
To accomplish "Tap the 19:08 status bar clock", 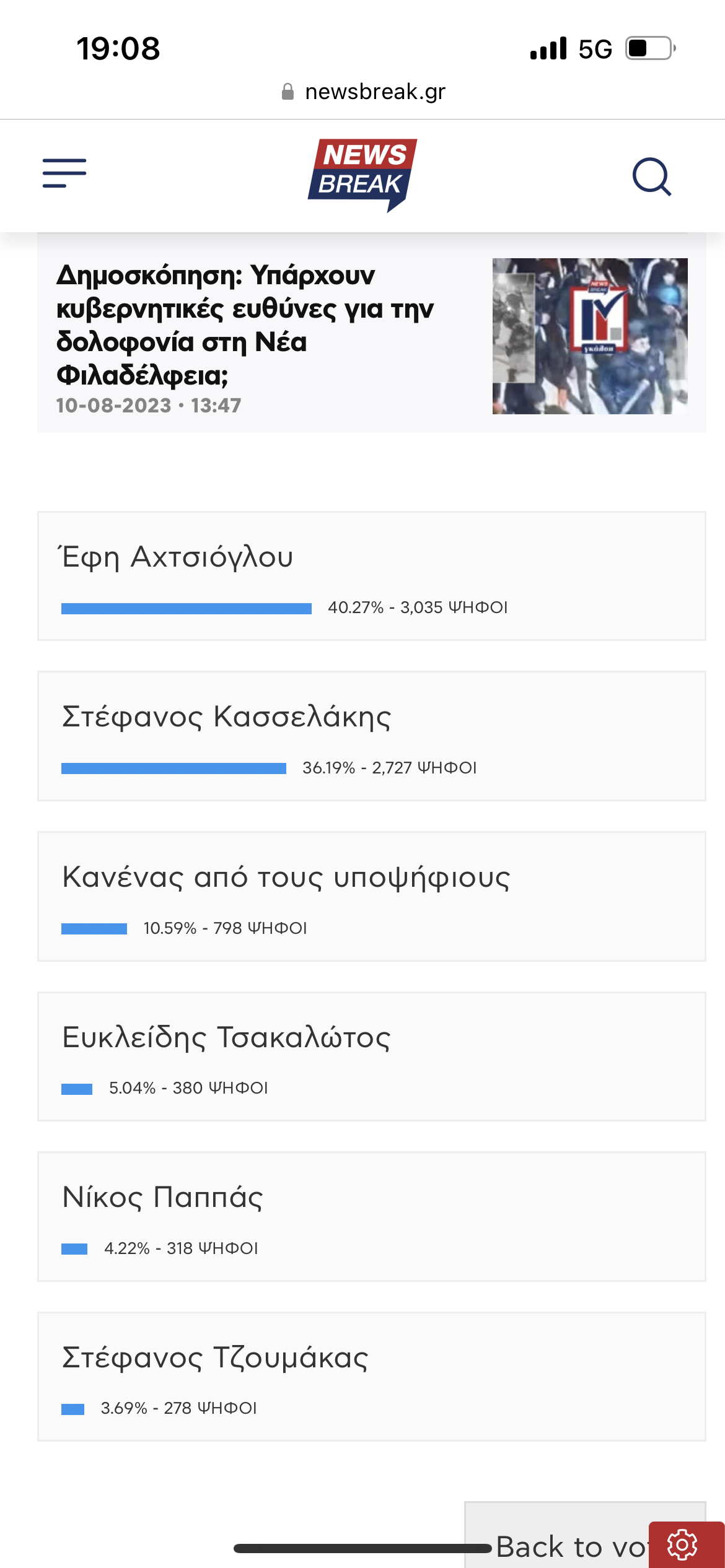I will tap(118, 49).
